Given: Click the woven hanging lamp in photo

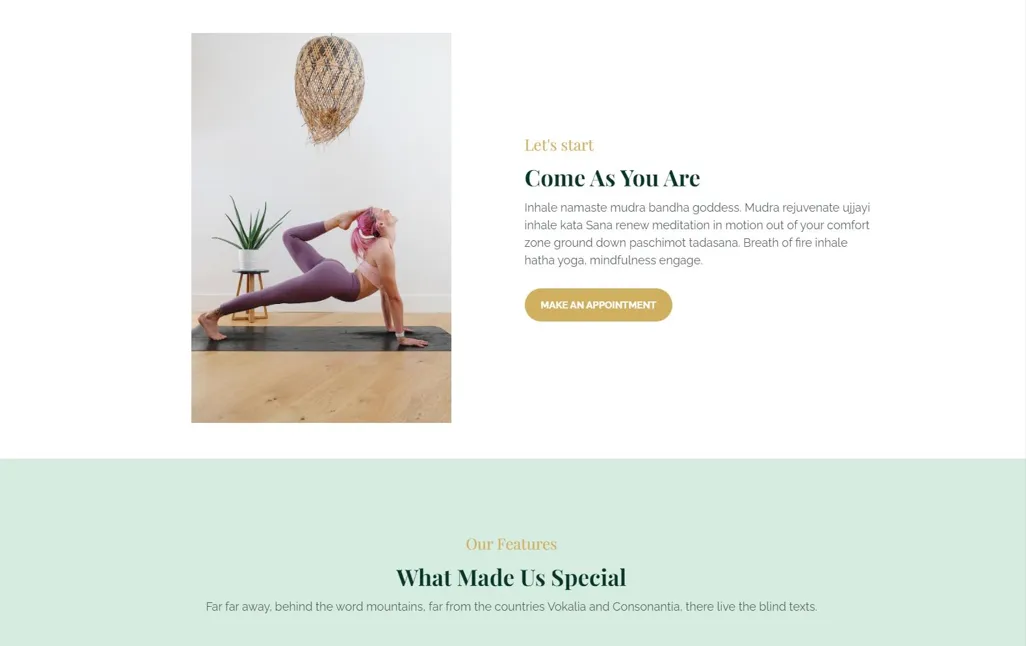Looking at the screenshot, I should point(329,88).
